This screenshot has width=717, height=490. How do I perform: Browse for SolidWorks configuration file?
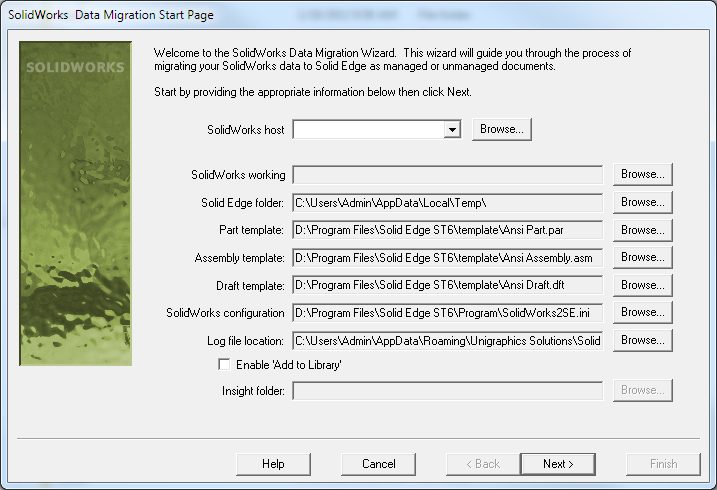click(x=642, y=312)
